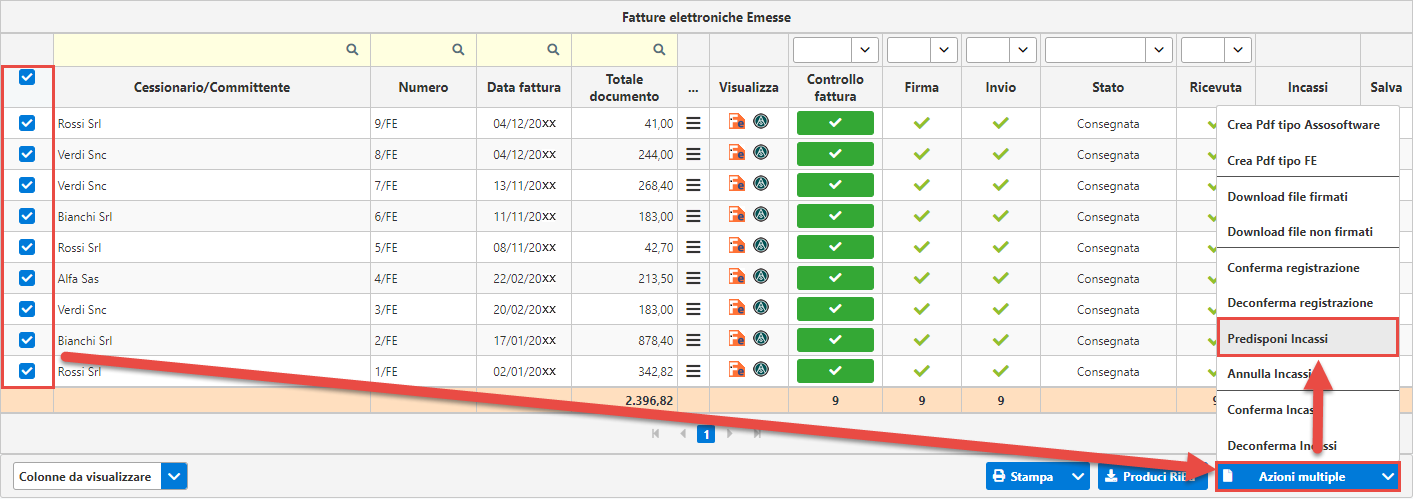Choose Crea Pdf tipo FE option
This screenshot has height=499, width=1413.
1271,160
